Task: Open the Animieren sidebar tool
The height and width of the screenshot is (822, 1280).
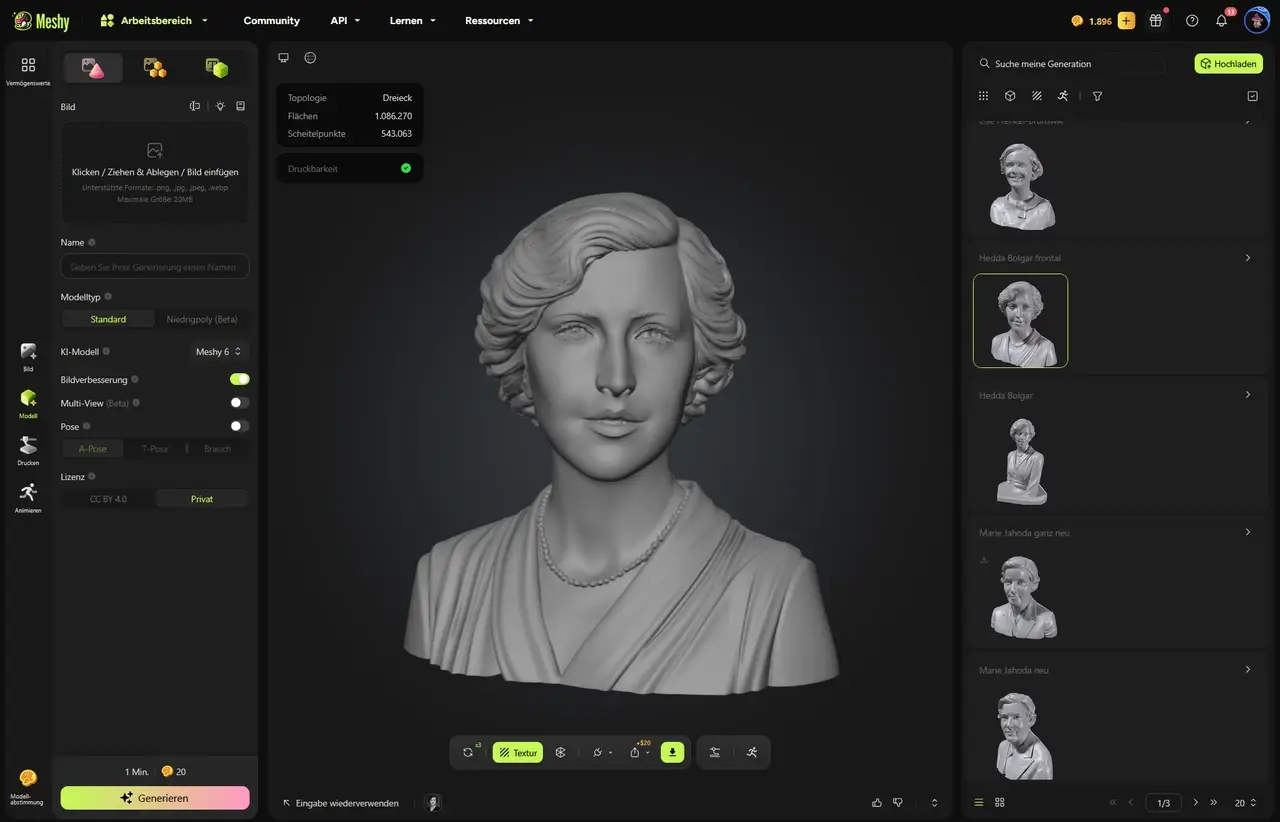Action: pyautogui.click(x=28, y=497)
